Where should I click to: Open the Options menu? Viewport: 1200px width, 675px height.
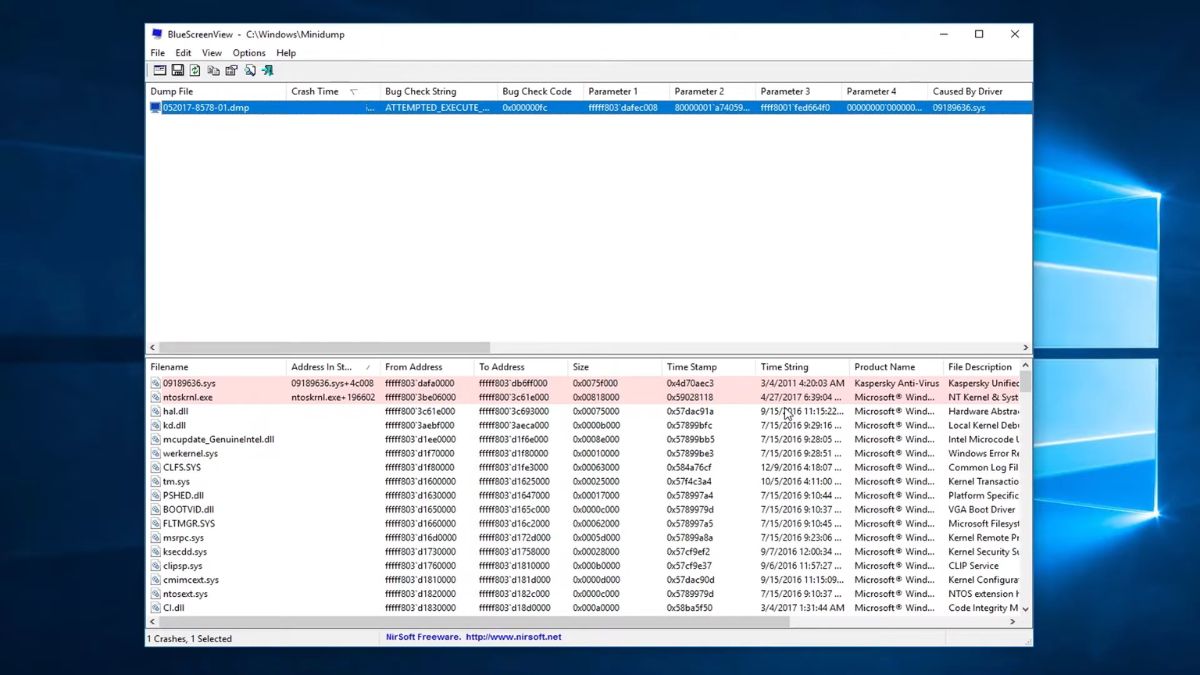pyautogui.click(x=249, y=53)
